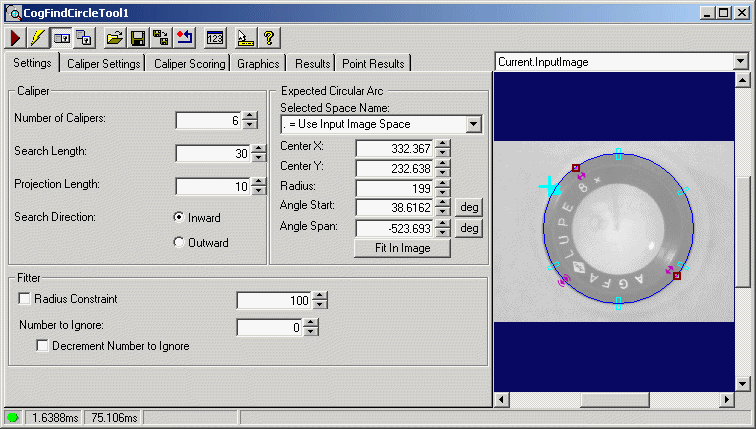Click the CogFindCircleTool1 title bar magnifier icon
The height and width of the screenshot is (429, 756).
[14, 13]
